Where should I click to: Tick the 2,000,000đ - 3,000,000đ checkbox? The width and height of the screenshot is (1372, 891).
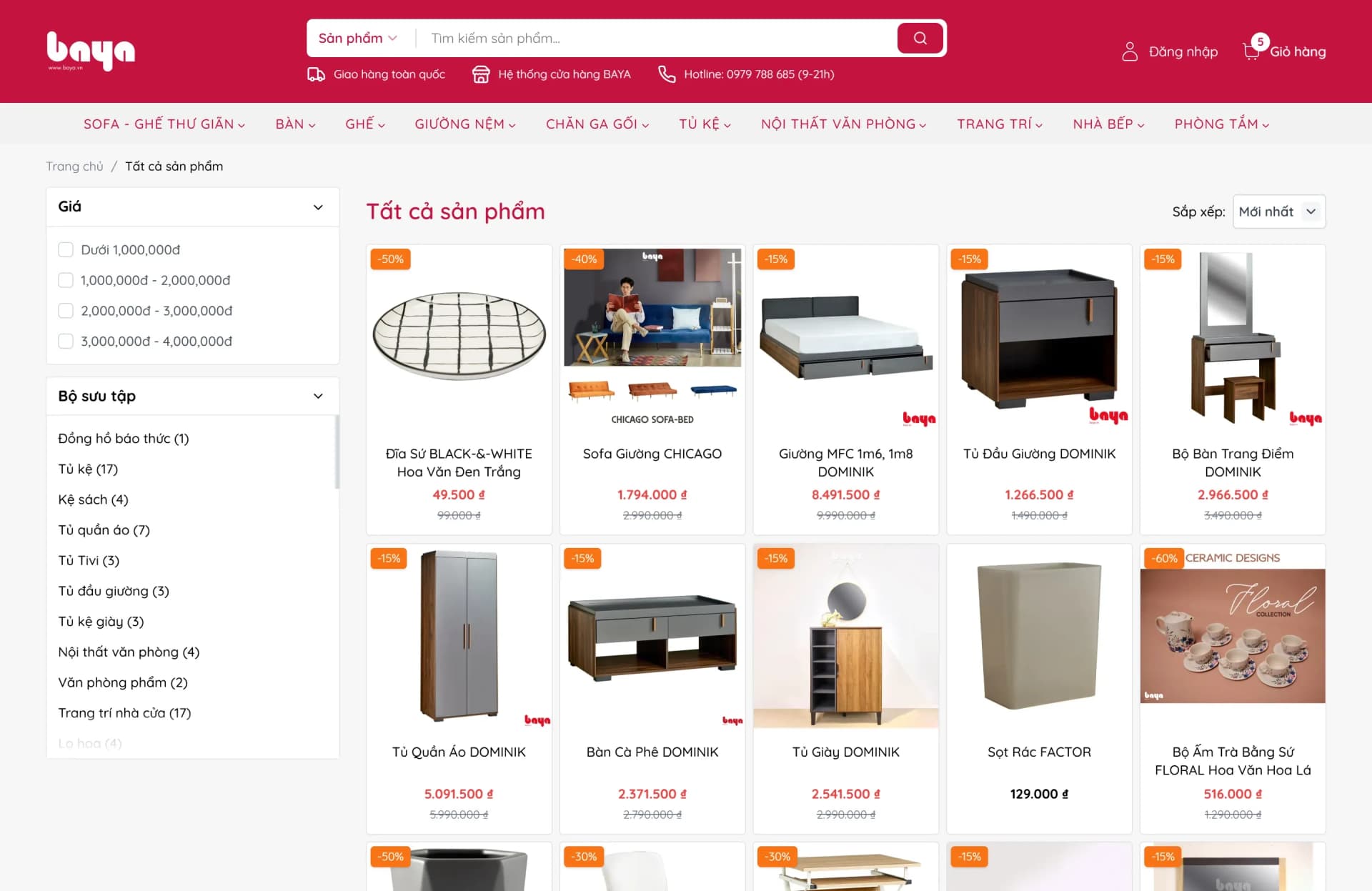pyautogui.click(x=66, y=311)
